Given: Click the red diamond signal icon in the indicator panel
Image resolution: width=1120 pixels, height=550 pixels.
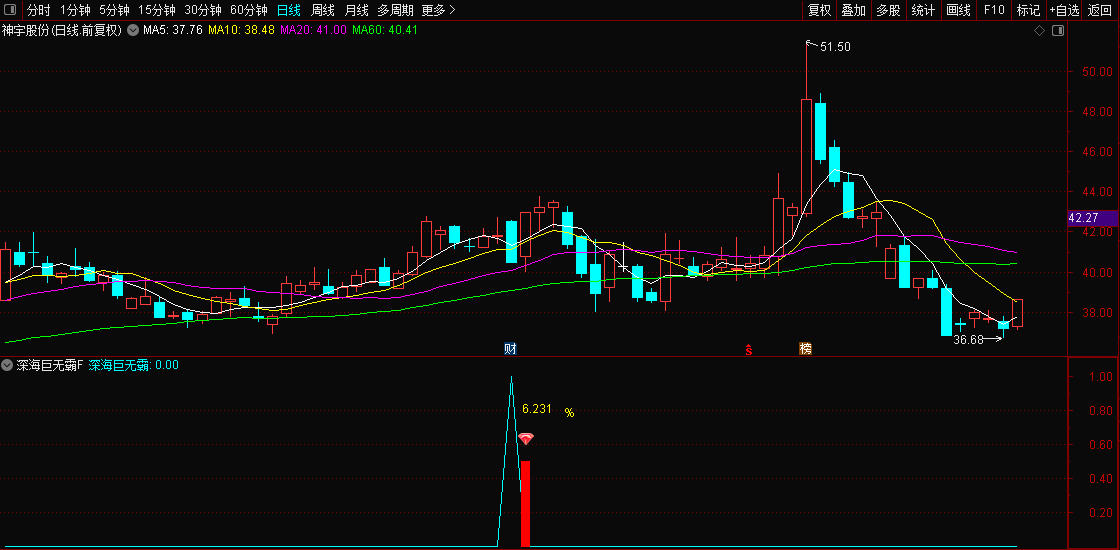Looking at the screenshot, I should pos(526,439).
